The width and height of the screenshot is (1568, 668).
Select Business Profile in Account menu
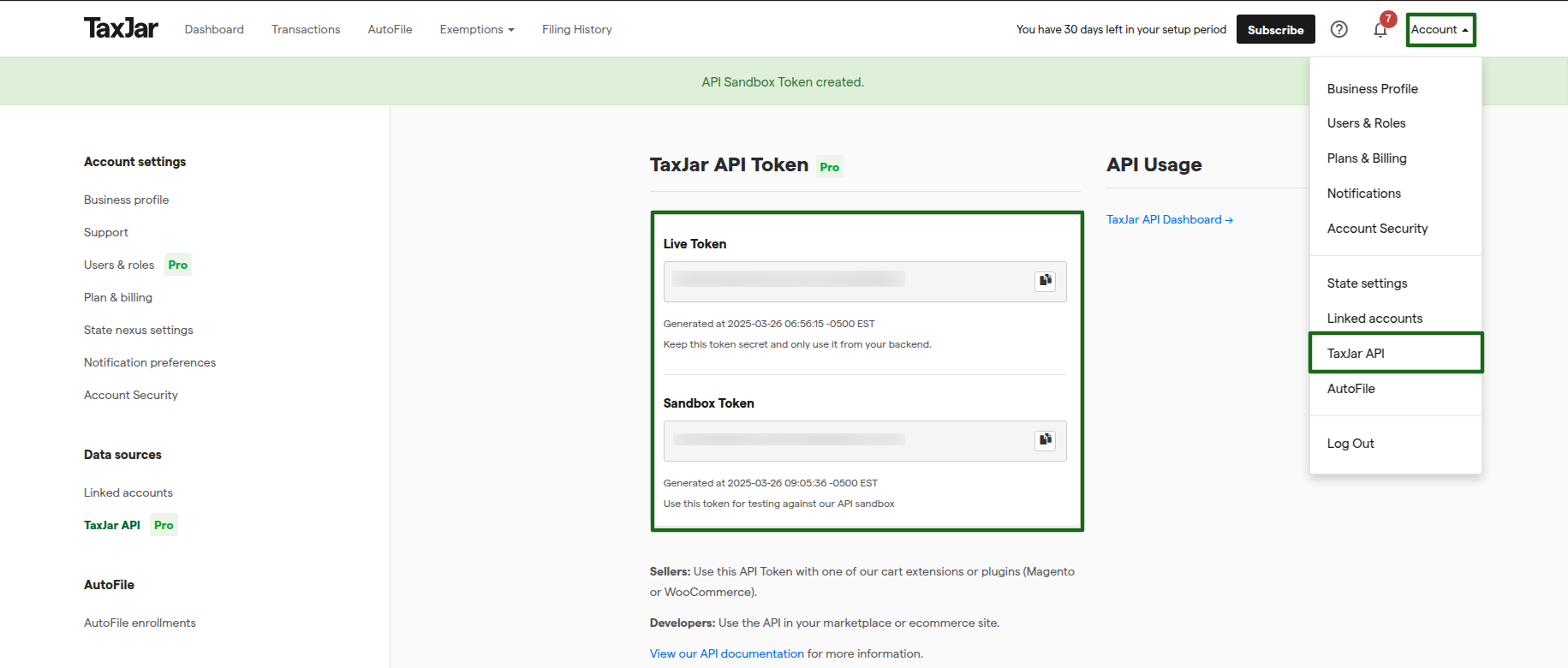tap(1373, 89)
